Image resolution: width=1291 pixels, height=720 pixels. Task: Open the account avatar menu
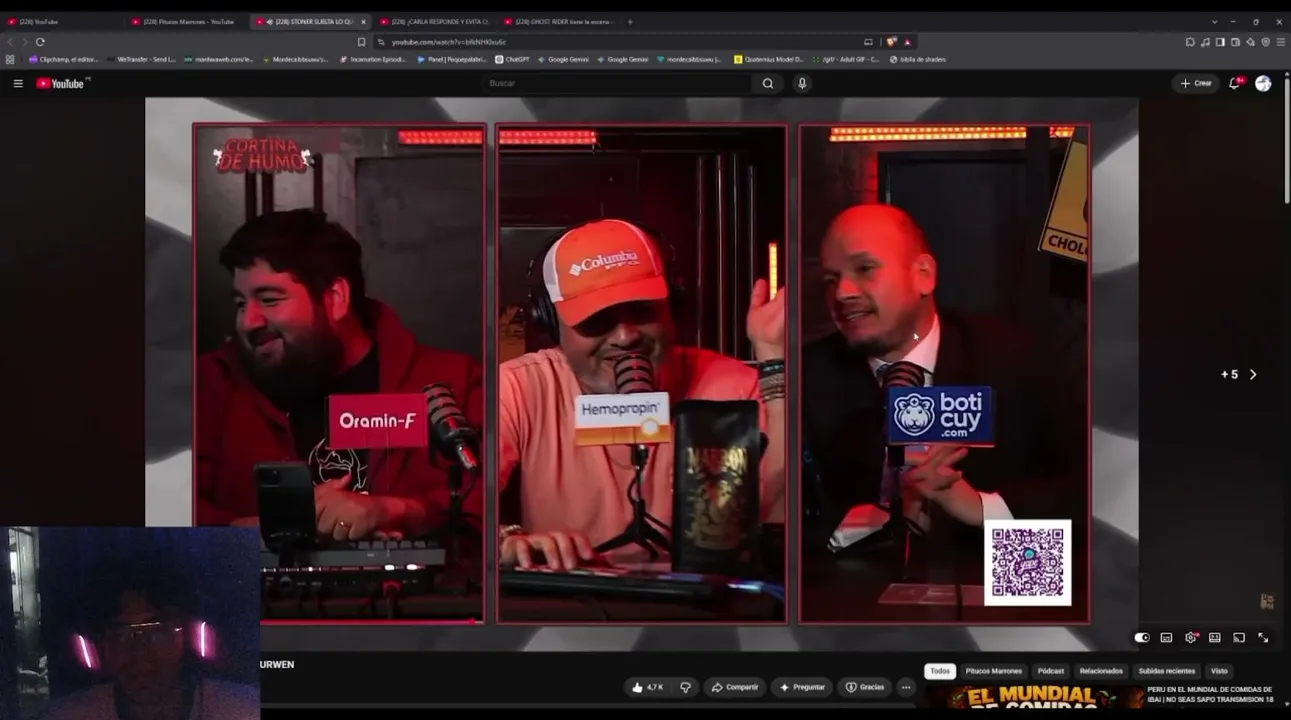1263,84
